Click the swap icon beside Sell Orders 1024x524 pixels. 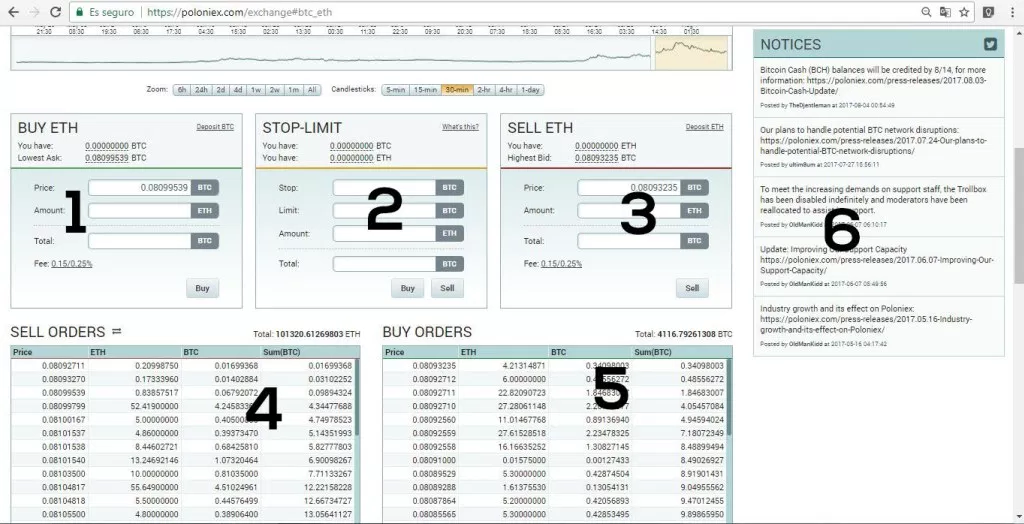(x=116, y=331)
